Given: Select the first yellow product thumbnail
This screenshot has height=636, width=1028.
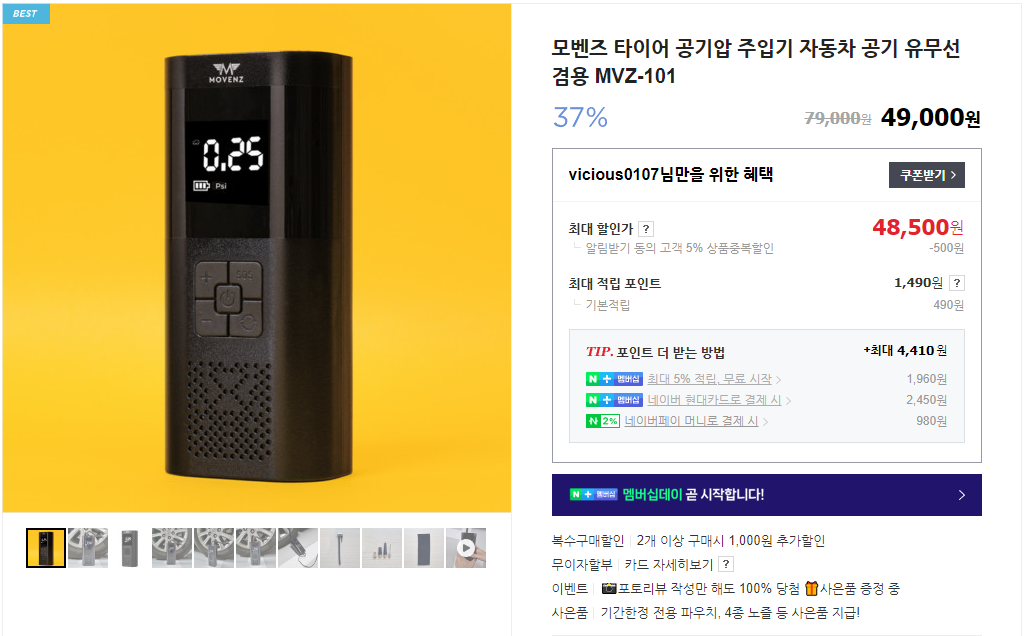Looking at the screenshot, I should point(46,547).
